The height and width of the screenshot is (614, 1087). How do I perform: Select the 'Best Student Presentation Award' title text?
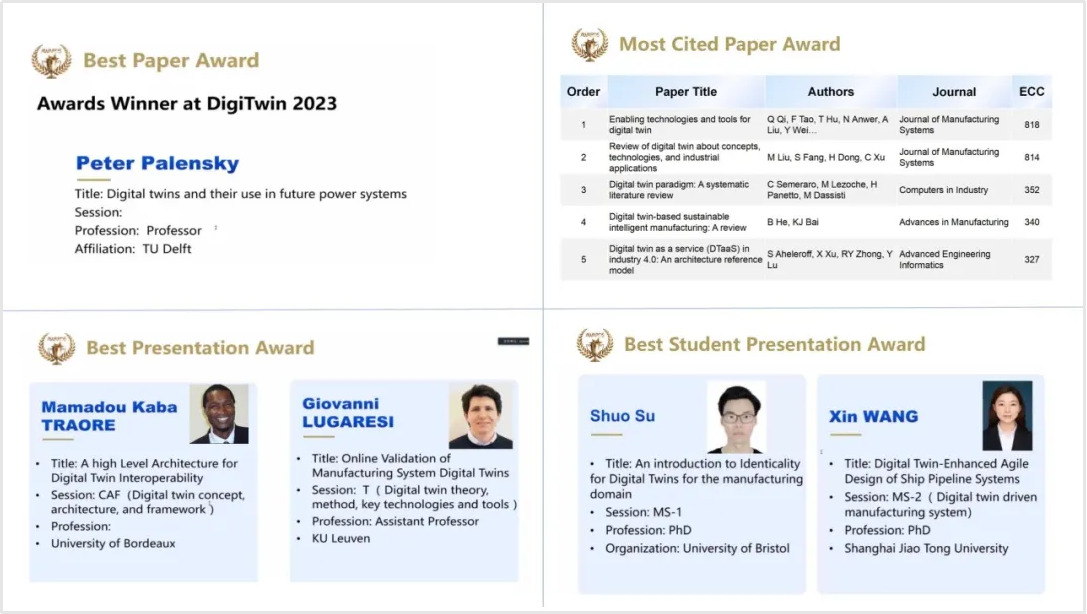point(774,344)
